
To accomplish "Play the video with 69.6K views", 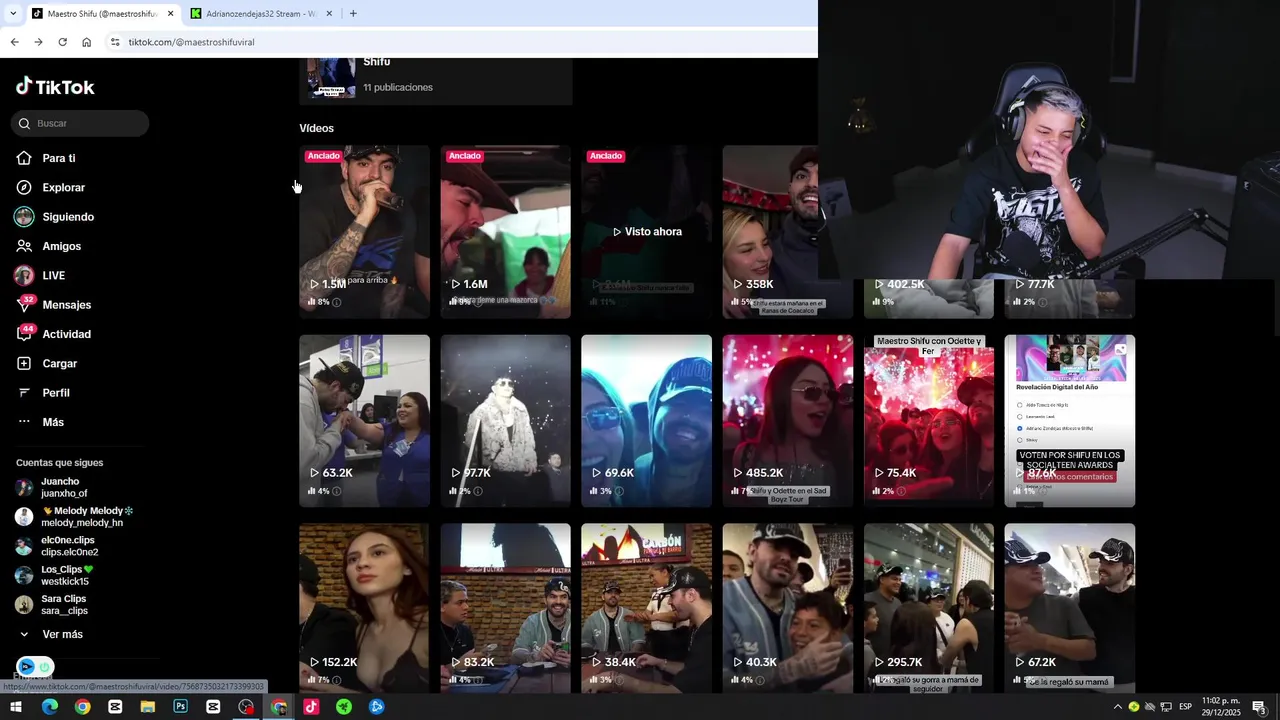I will point(646,421).
